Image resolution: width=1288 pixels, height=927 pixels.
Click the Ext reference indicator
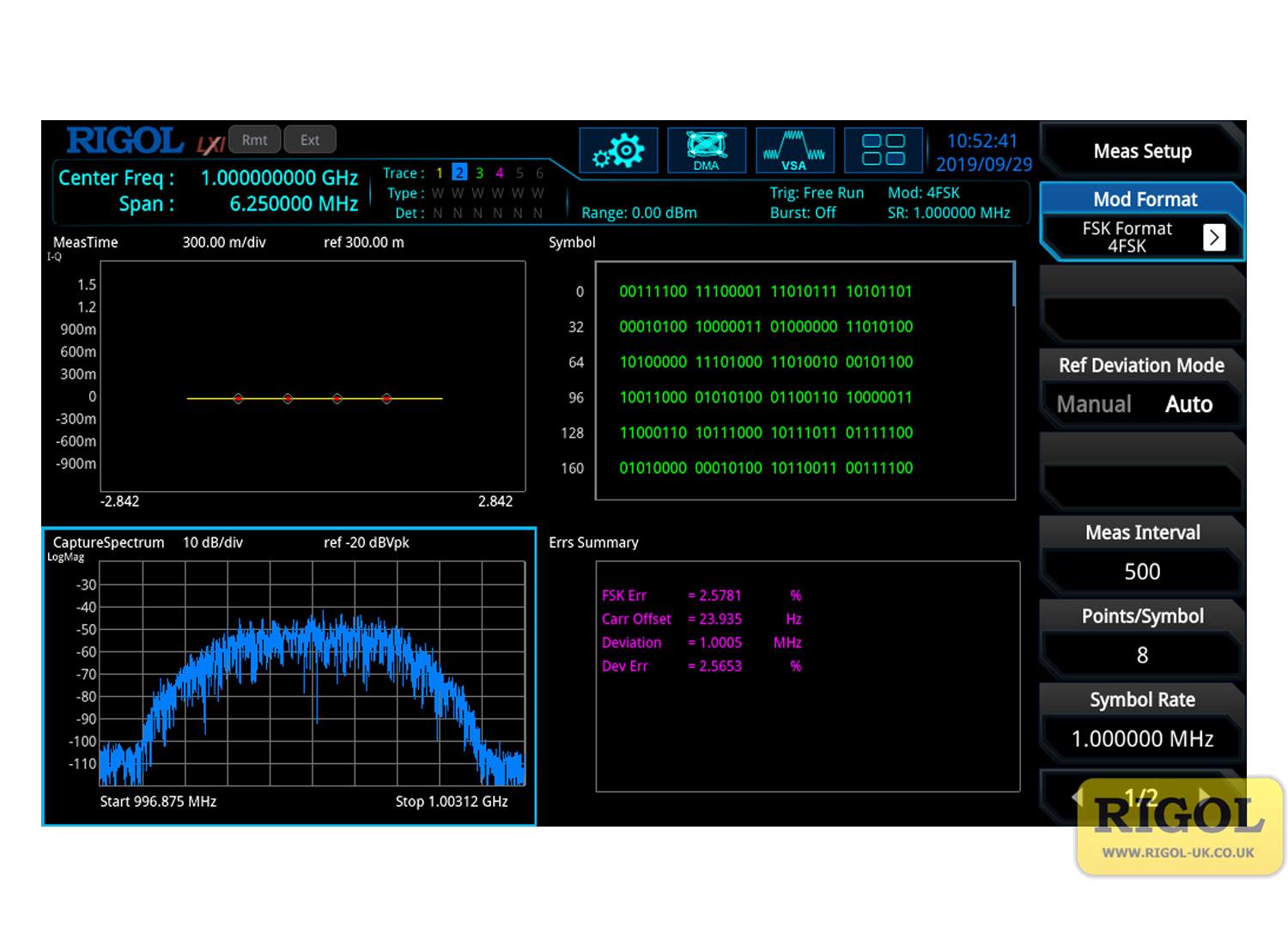click(x=309, y=140)
